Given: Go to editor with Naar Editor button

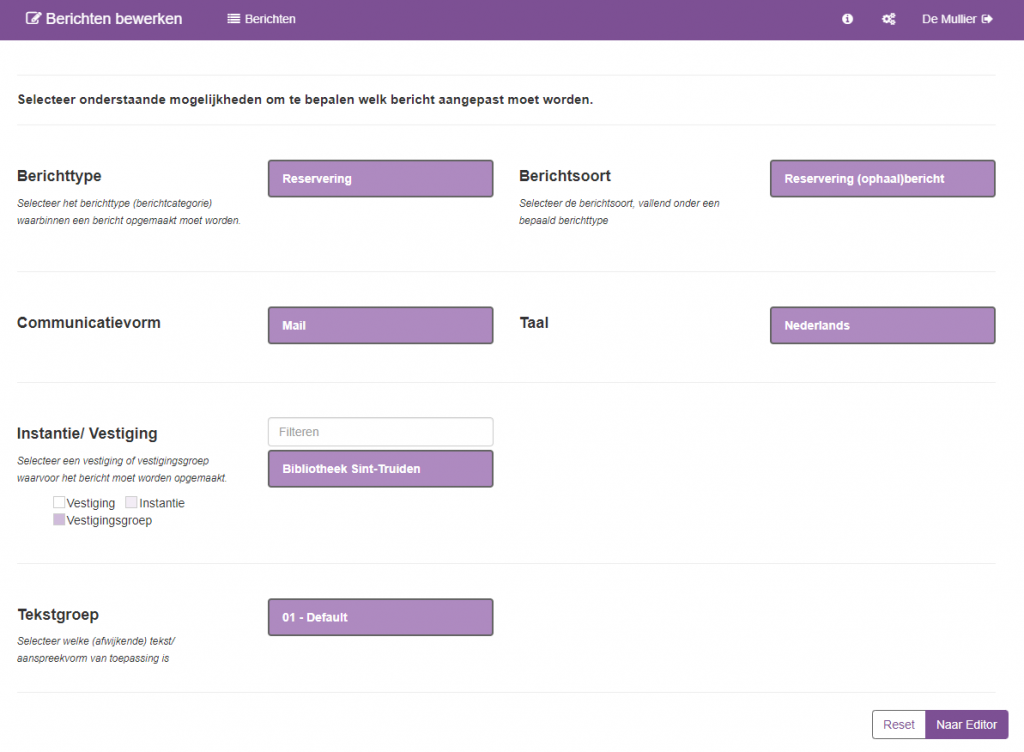Looking at the screenshot, I should [966, 725].
